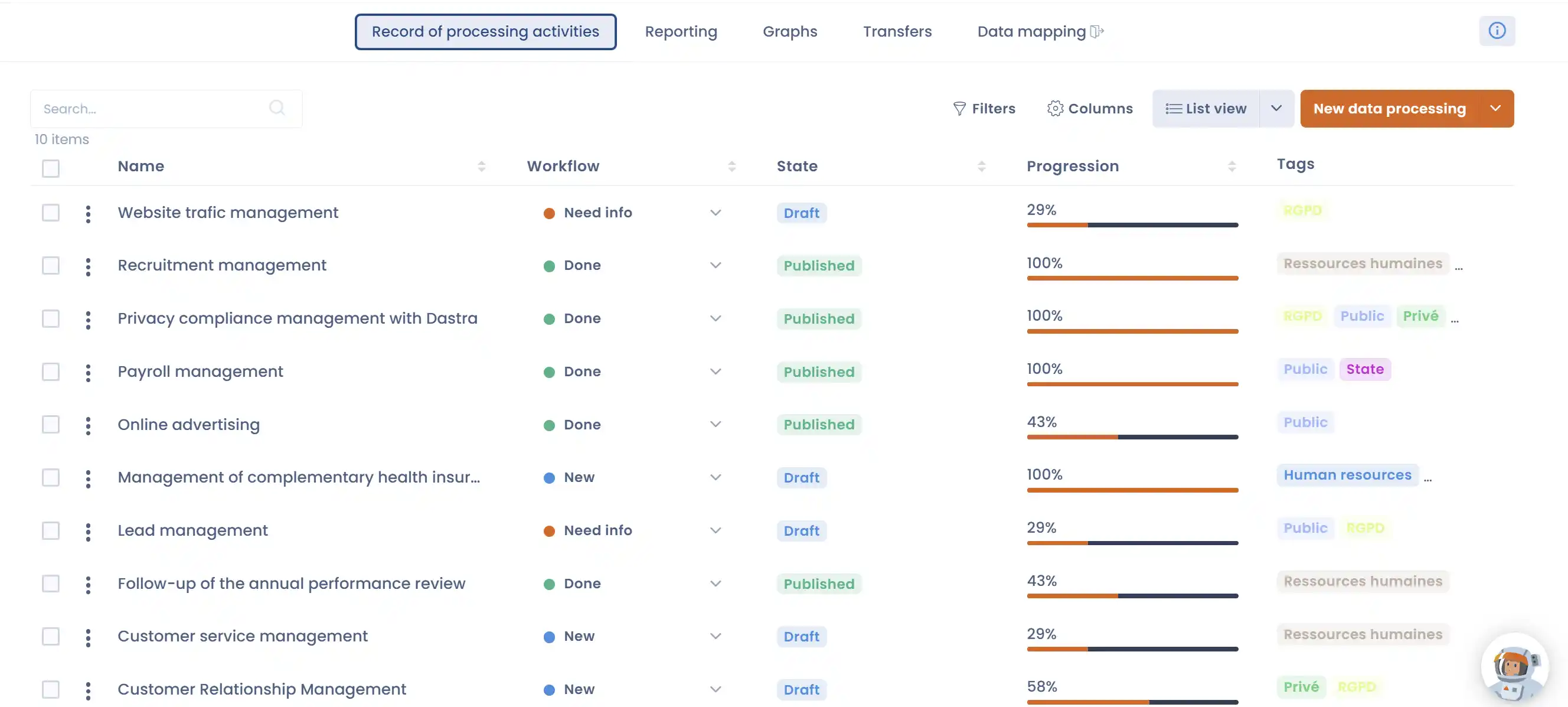Check the row checkbox for Recruitment management
The width and height of the screenshot is (1568, 707).
pyautogui.click(x=51, y=266)
